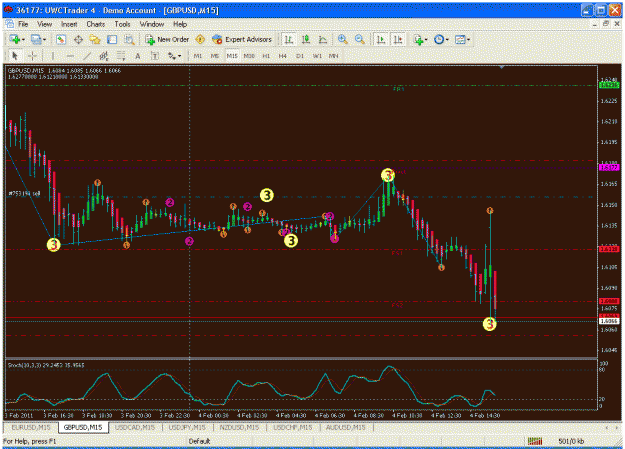This screenshot has width=625, height=449.
Task: Expand the Periods dropdown arrow
Action: point(447,39)
